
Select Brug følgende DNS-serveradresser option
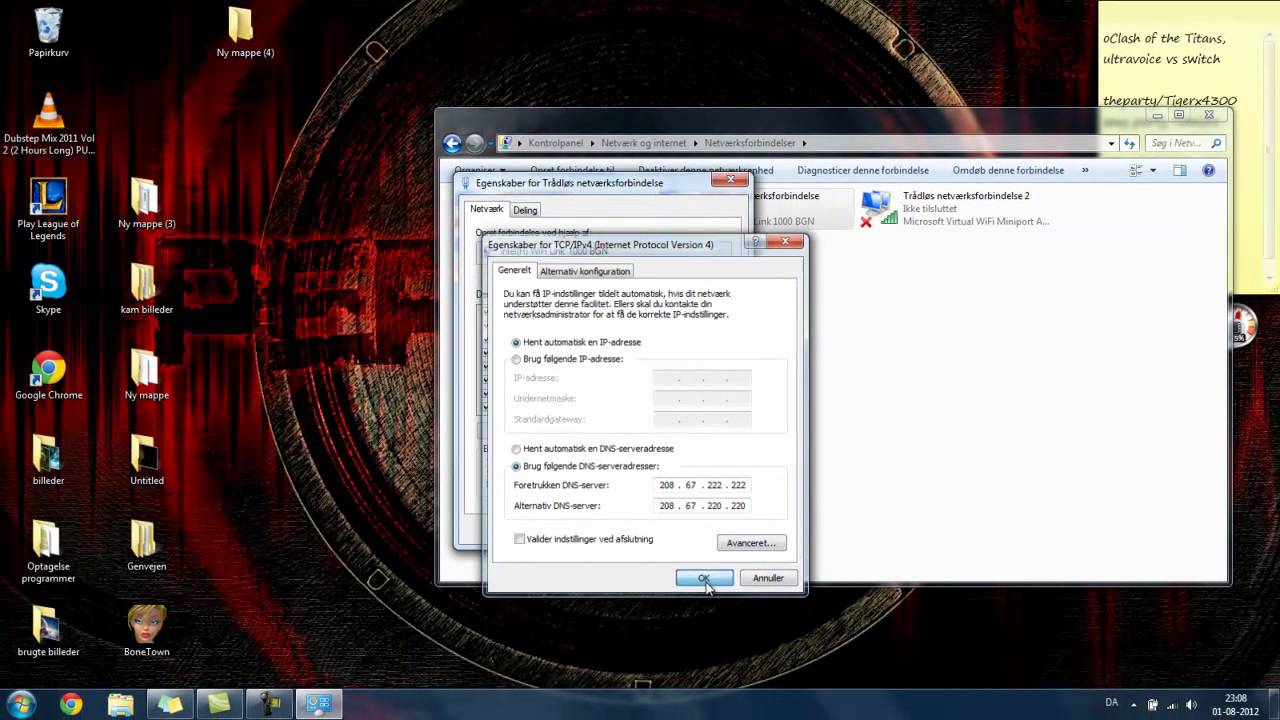(x=585, y=466)
